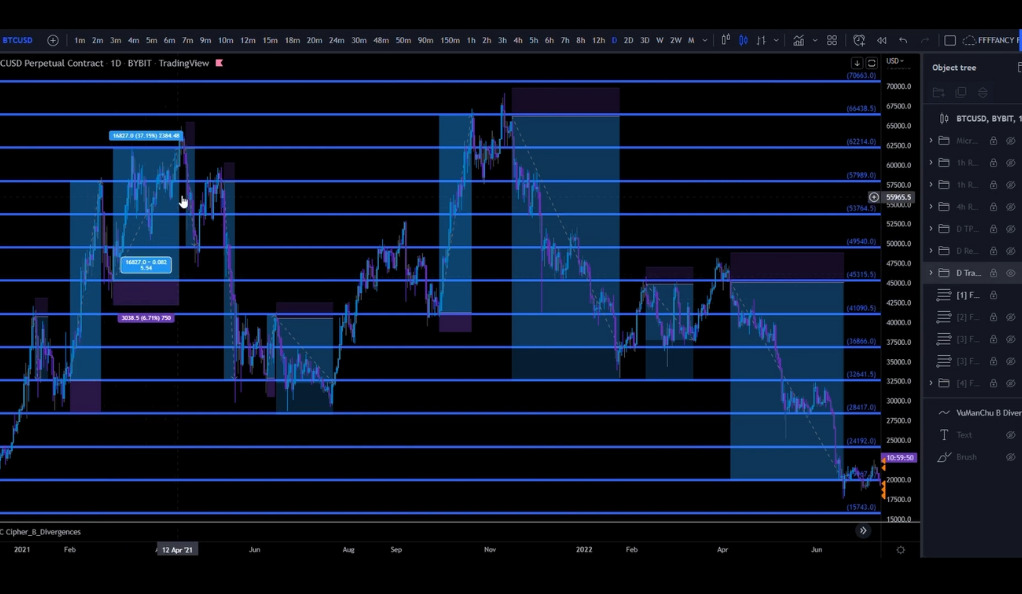Screen dimensions: 1022x594
Task: Expand the D Tra... folder chevron
Action: (x=931, y=273)
